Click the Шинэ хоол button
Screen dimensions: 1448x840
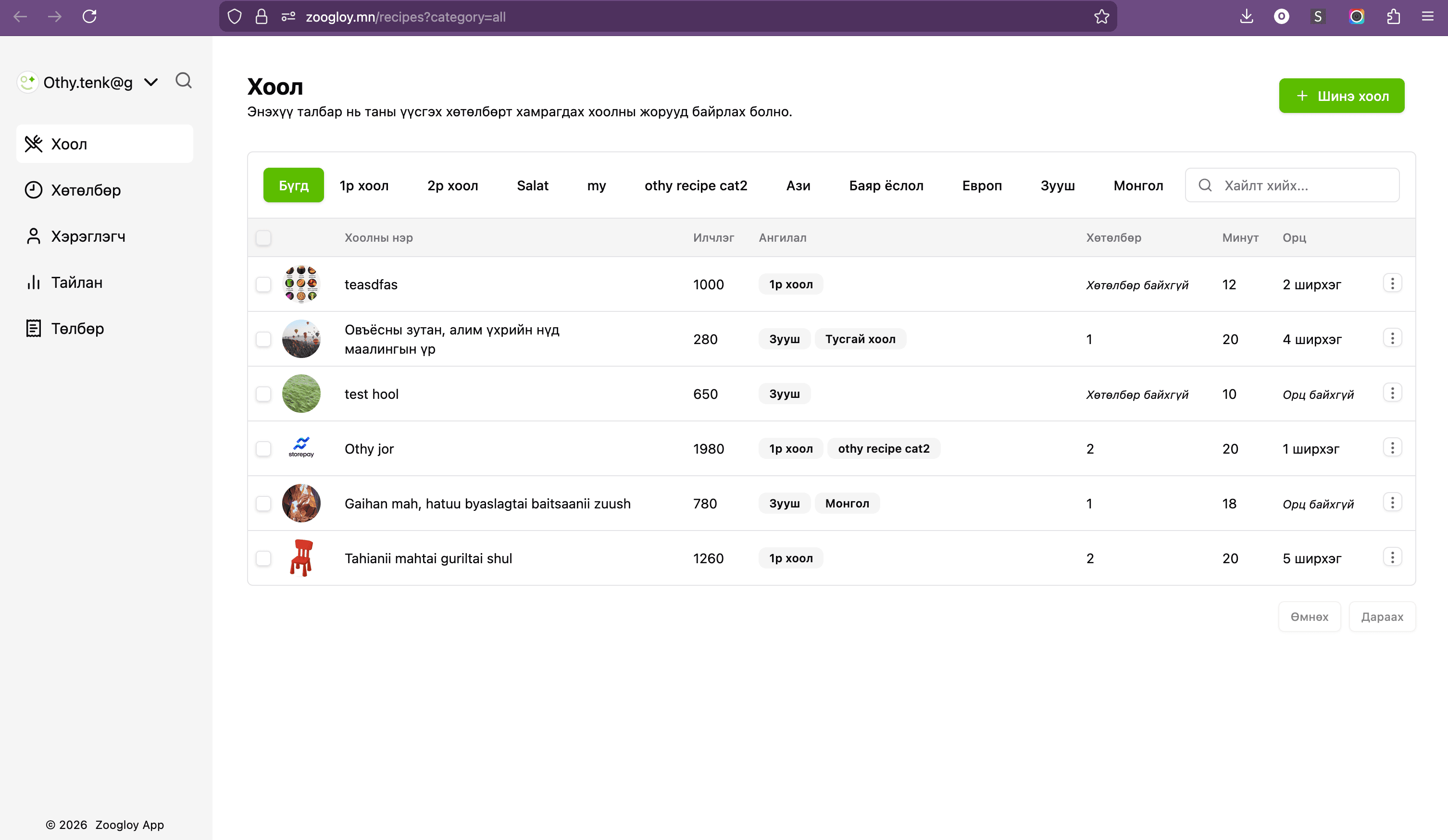[x=1341, y=96]
